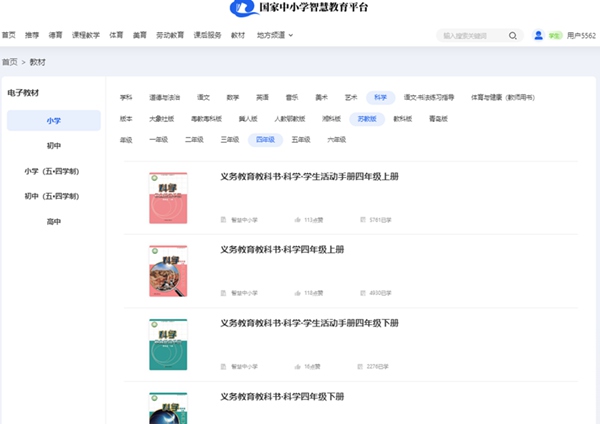Image resolution: width=600 pixels, height=424 pixels.
Task: Click the like icon for 学生活动手册四年级上册
Action: (297, 220)
